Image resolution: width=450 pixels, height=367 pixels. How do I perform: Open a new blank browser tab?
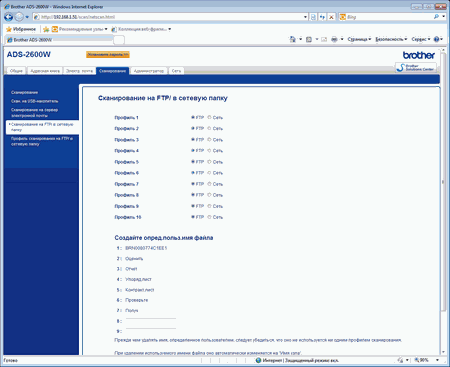click(x=119, y=40)
